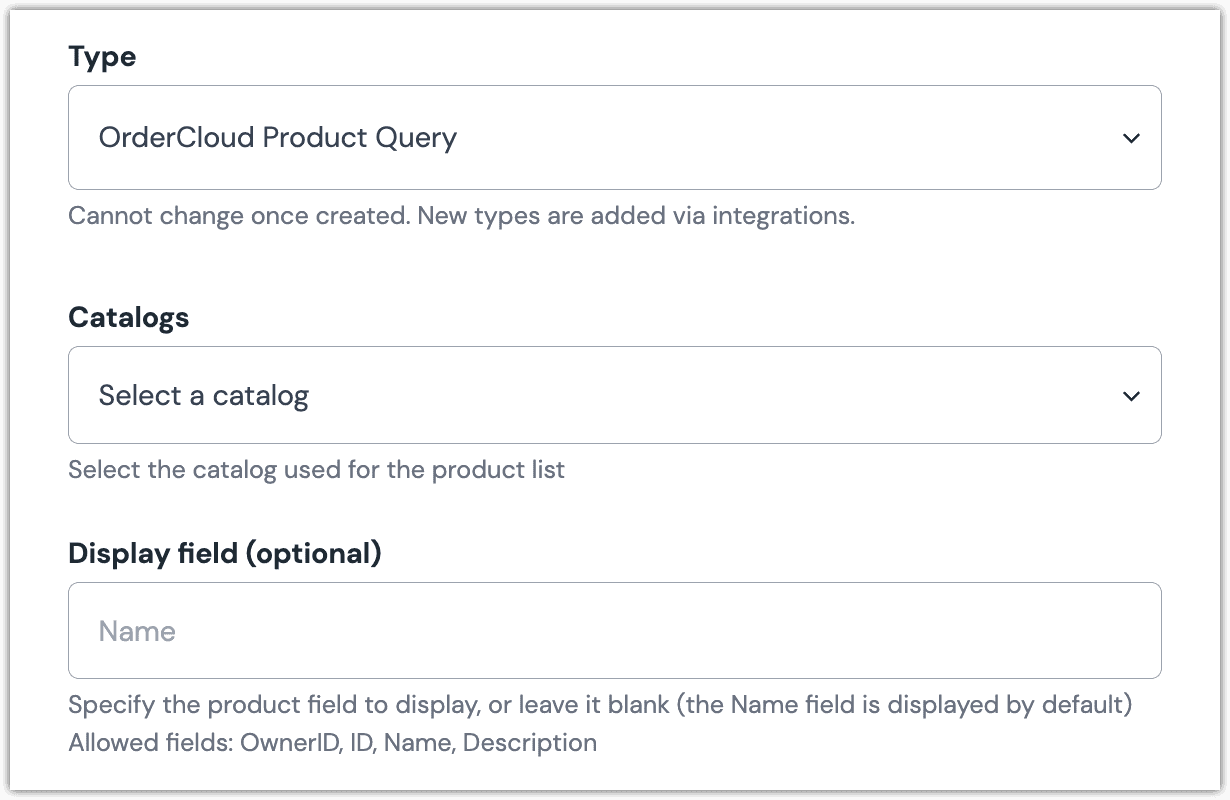This screenshot has width=1230, height=800.
Task: Click the chevron arrow in Type field
Action: (1131, 138)
